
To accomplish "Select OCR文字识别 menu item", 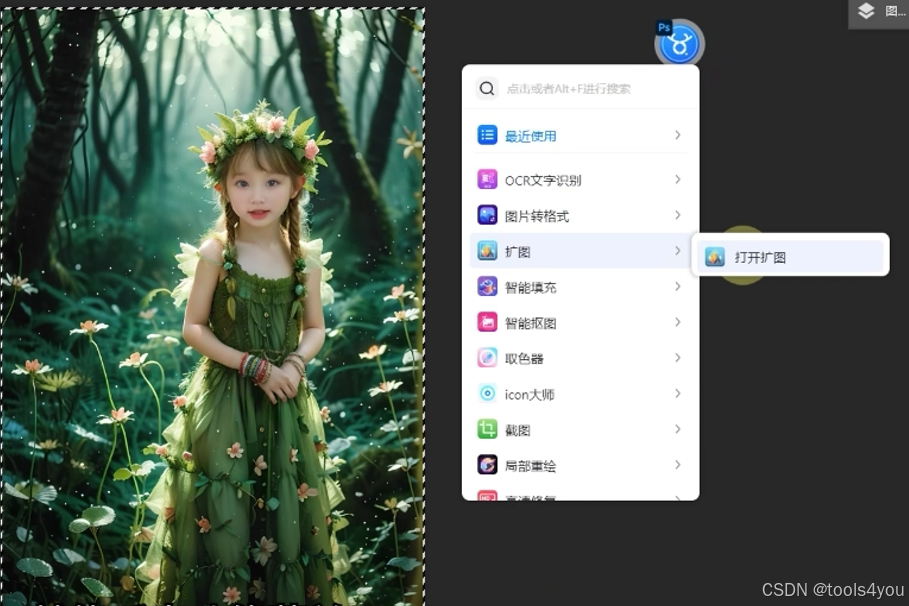I will [x=580, y=180].
